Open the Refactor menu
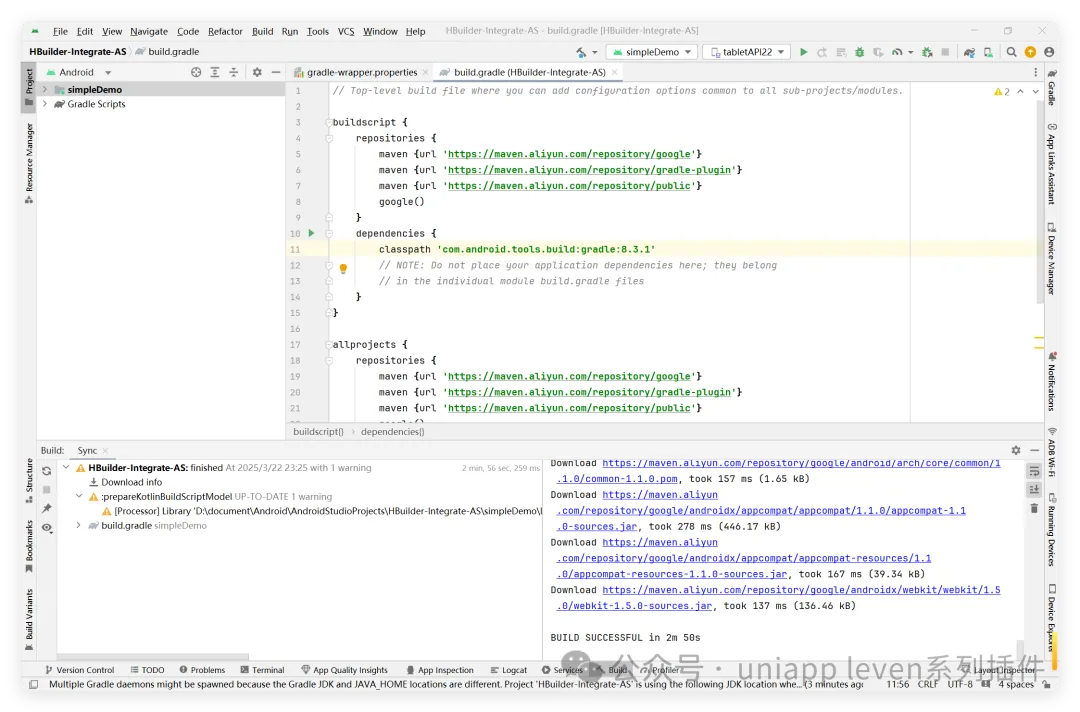 coord(225,31)
